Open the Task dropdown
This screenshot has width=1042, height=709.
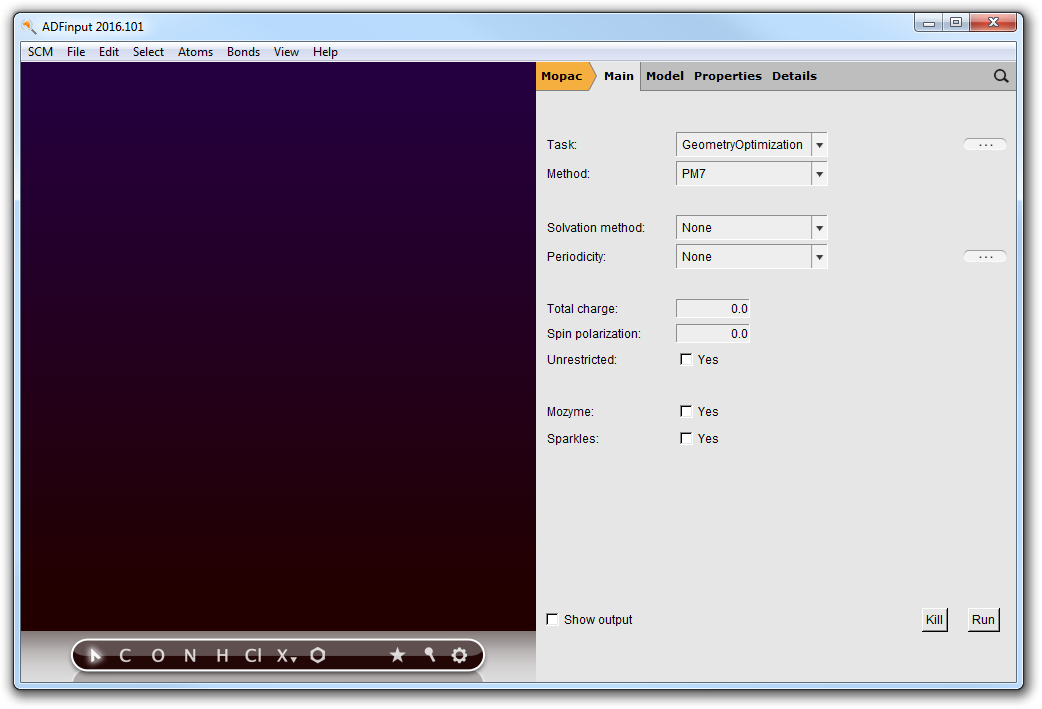752,145
